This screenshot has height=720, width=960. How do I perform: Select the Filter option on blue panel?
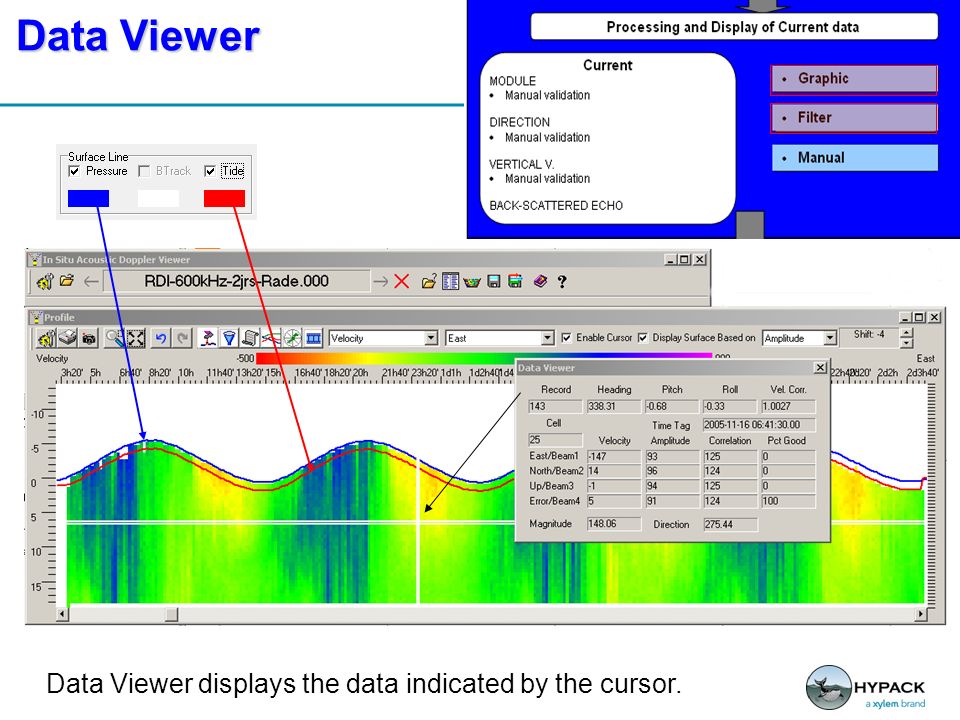pyautogui.click(x=854, y=118)
